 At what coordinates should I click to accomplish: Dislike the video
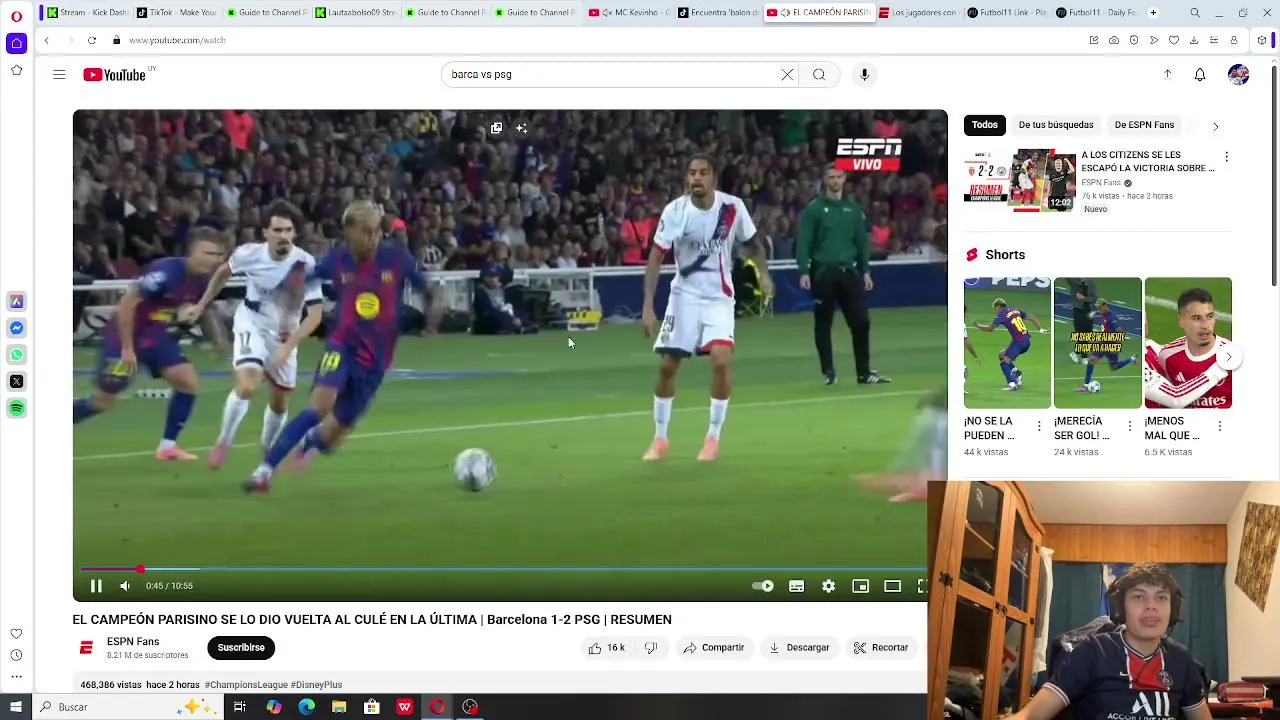point(651,648)
